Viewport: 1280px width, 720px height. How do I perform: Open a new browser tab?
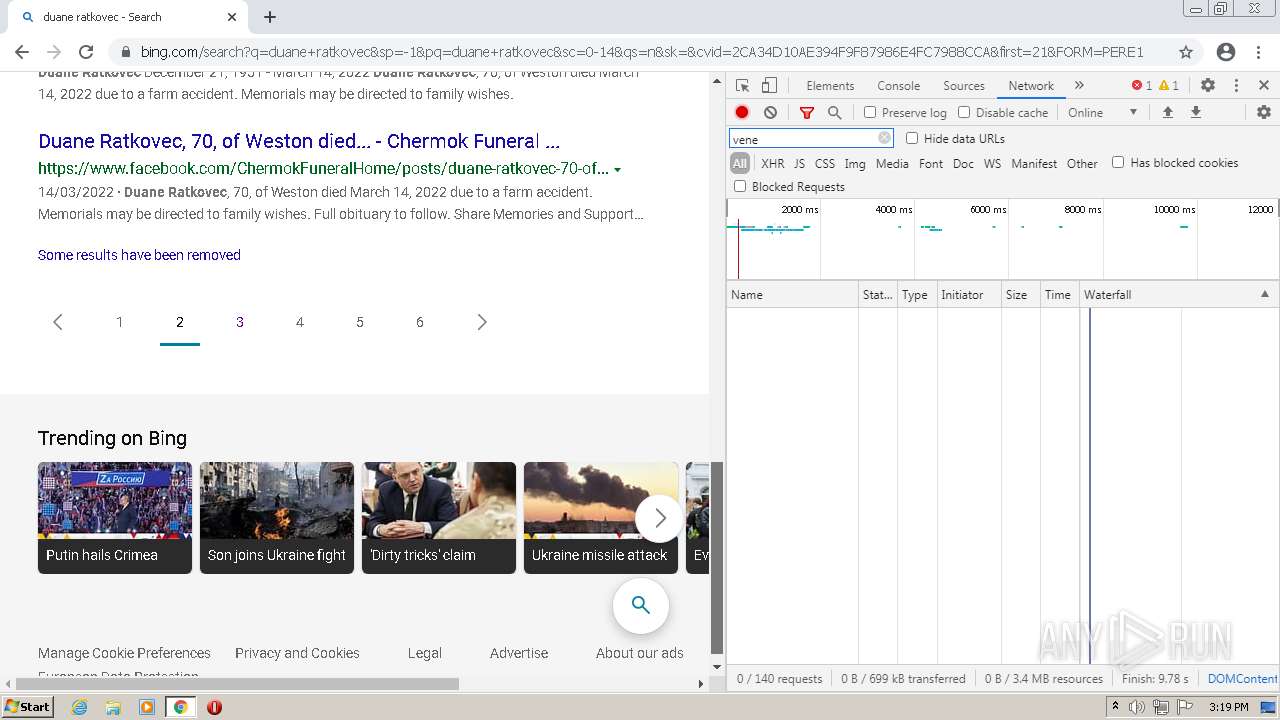pyautogui.click(x=270, y=17)
